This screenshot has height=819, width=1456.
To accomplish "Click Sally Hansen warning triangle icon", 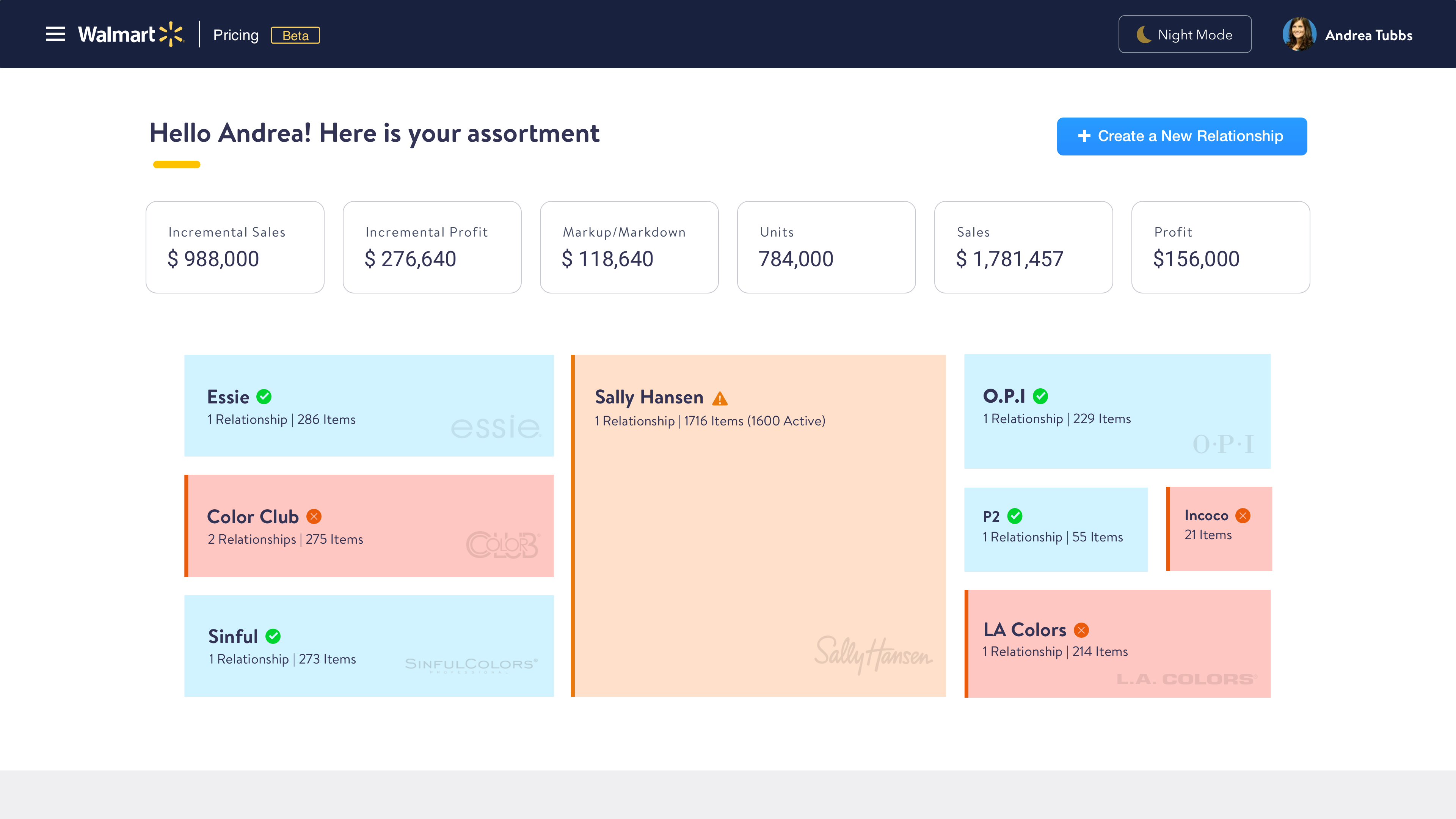I will [x=720, y=399].
